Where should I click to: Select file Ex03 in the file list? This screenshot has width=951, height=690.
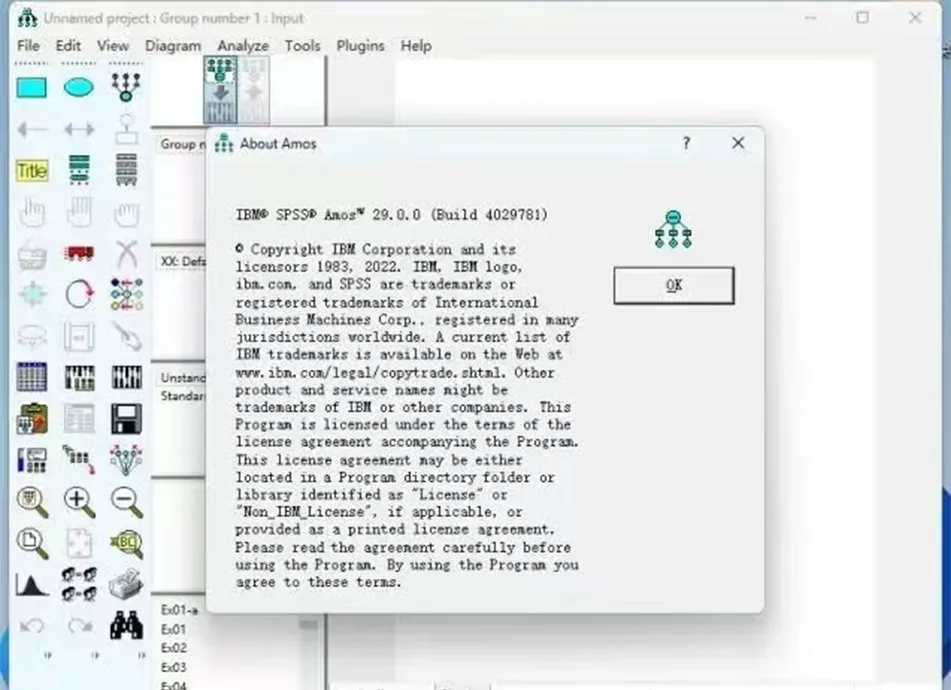(x=173, y=667)
